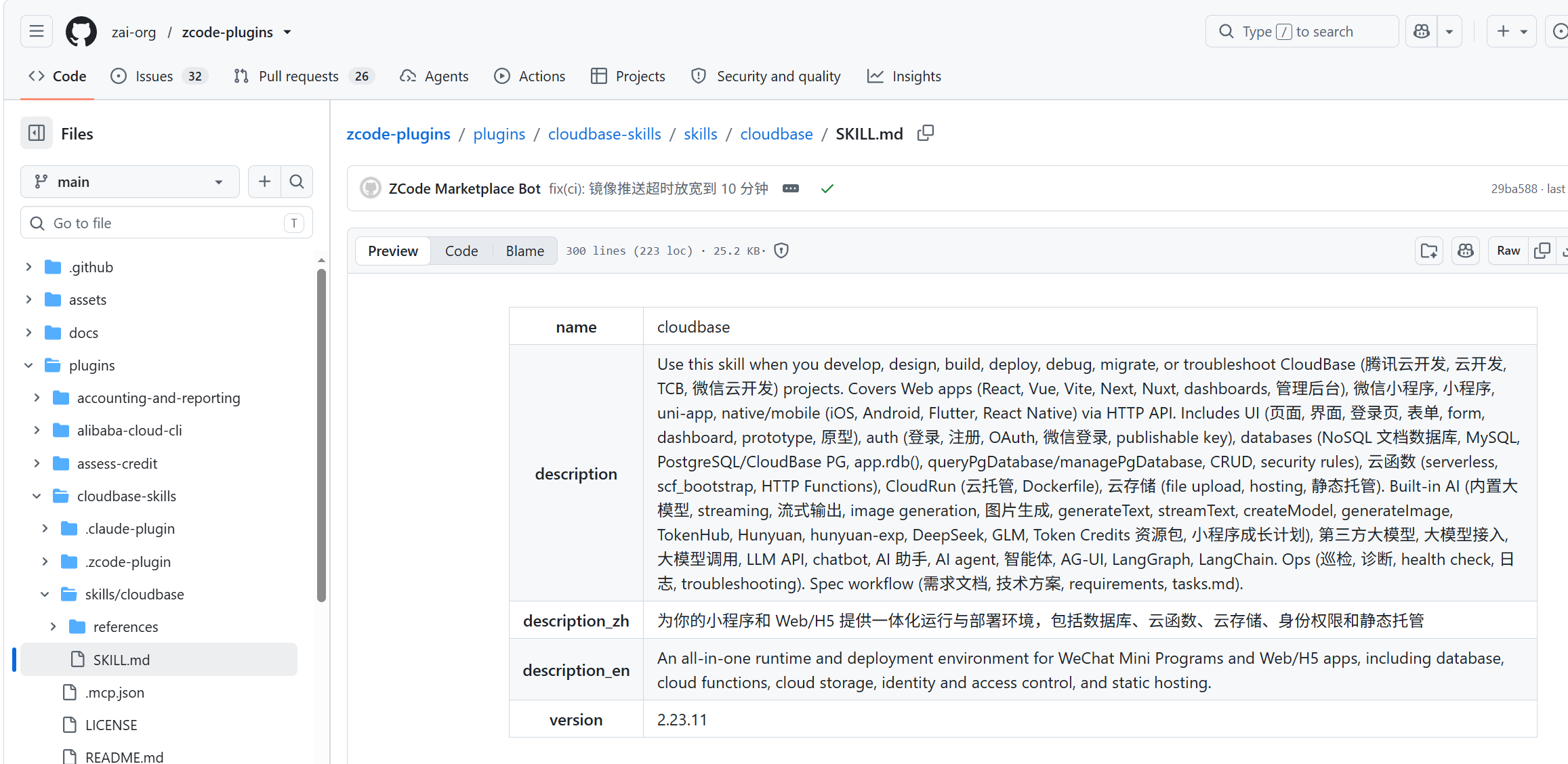Add a file with the plus button

point(264,182)
